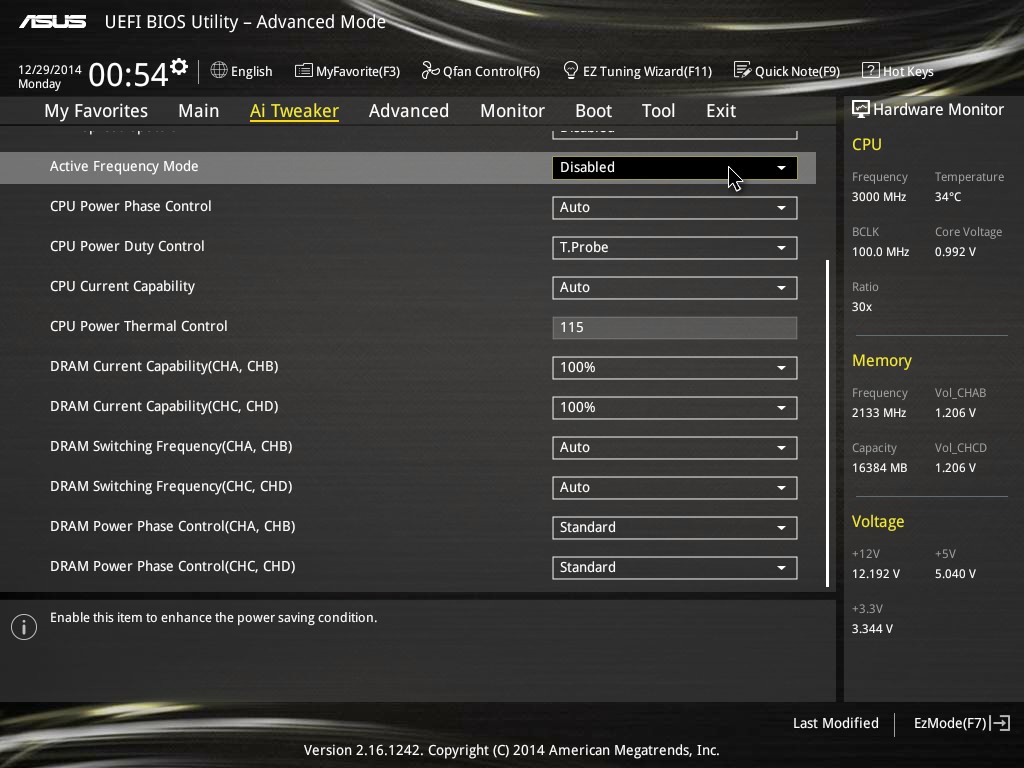Click the Last Modified button
Screen dimensions: 1024x768
(835, 723)
